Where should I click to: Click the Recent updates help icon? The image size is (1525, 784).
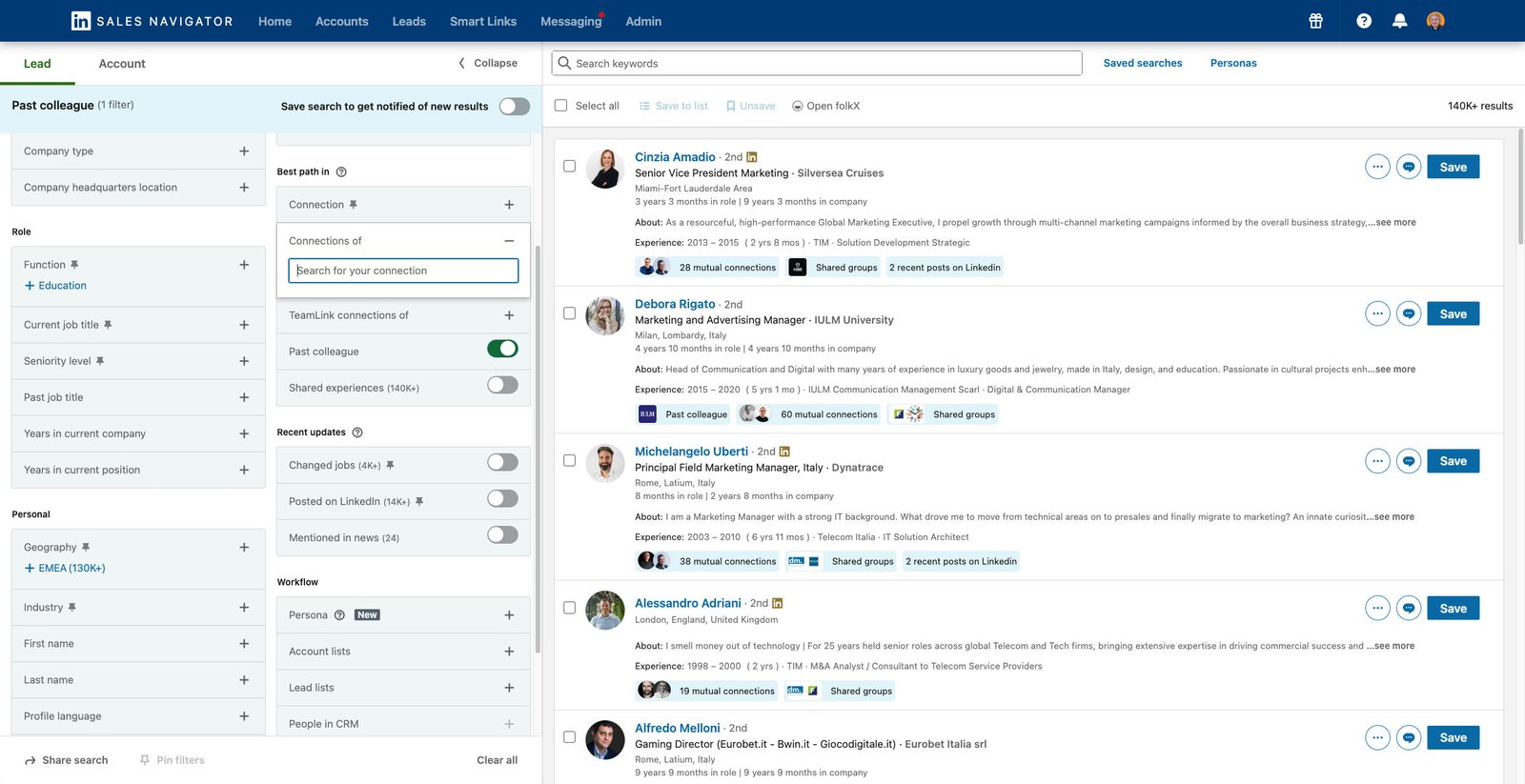click(357, 432)
